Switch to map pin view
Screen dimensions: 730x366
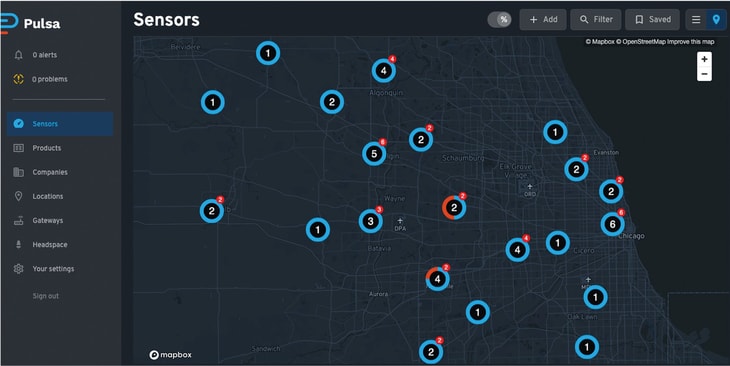716,20
